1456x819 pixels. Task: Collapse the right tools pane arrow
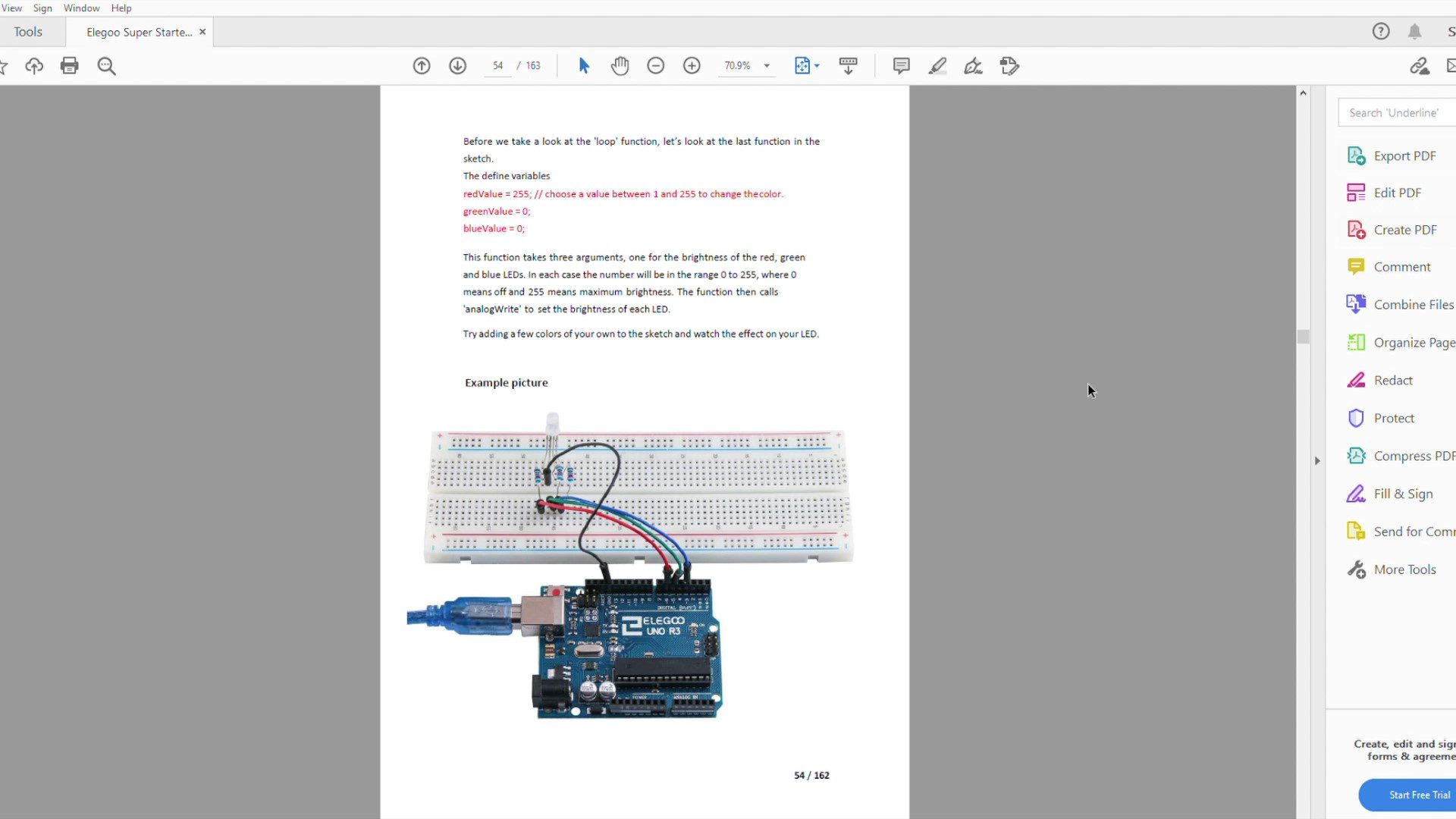pos(1317,460)
